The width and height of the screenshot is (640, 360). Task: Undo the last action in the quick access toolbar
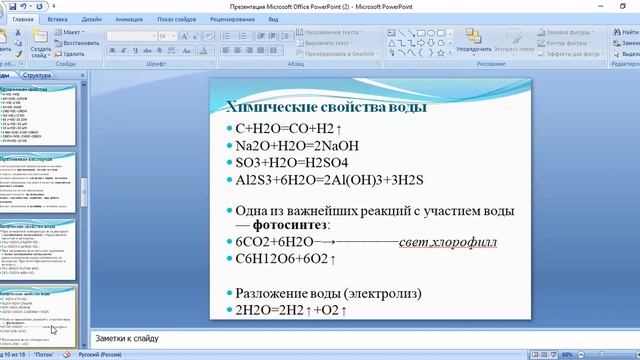tap(24, 7)
